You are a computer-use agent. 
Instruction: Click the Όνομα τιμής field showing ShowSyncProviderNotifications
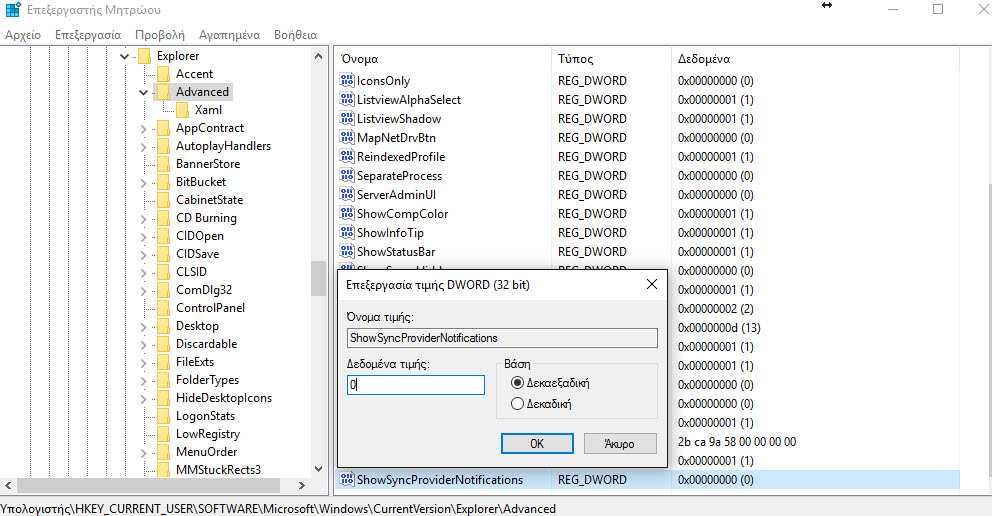click(x=502, y=338)
